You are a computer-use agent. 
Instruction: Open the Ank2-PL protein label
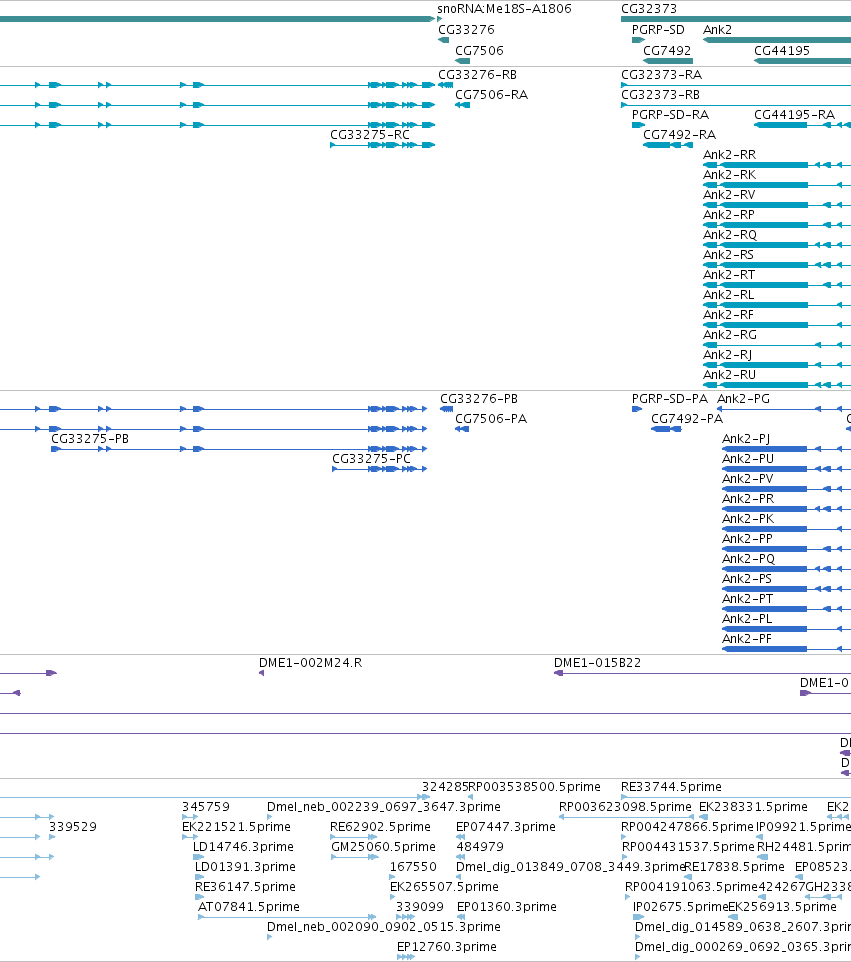(x=747, y=618)
